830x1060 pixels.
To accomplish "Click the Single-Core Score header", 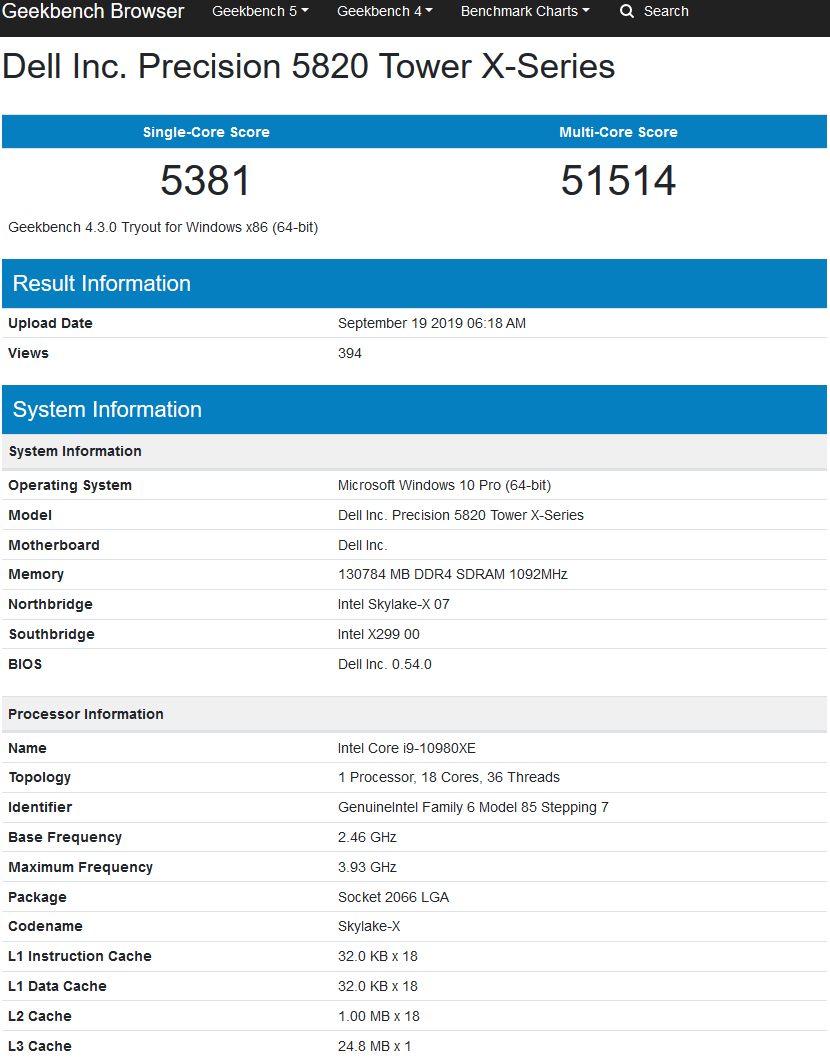I will click(x=206, y=132).
